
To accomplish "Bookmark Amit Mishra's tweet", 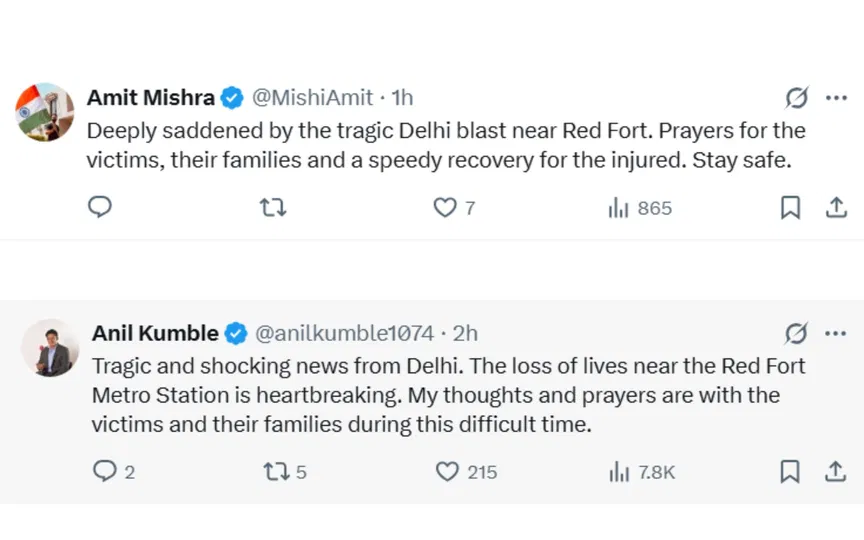I will coord(790,208).
